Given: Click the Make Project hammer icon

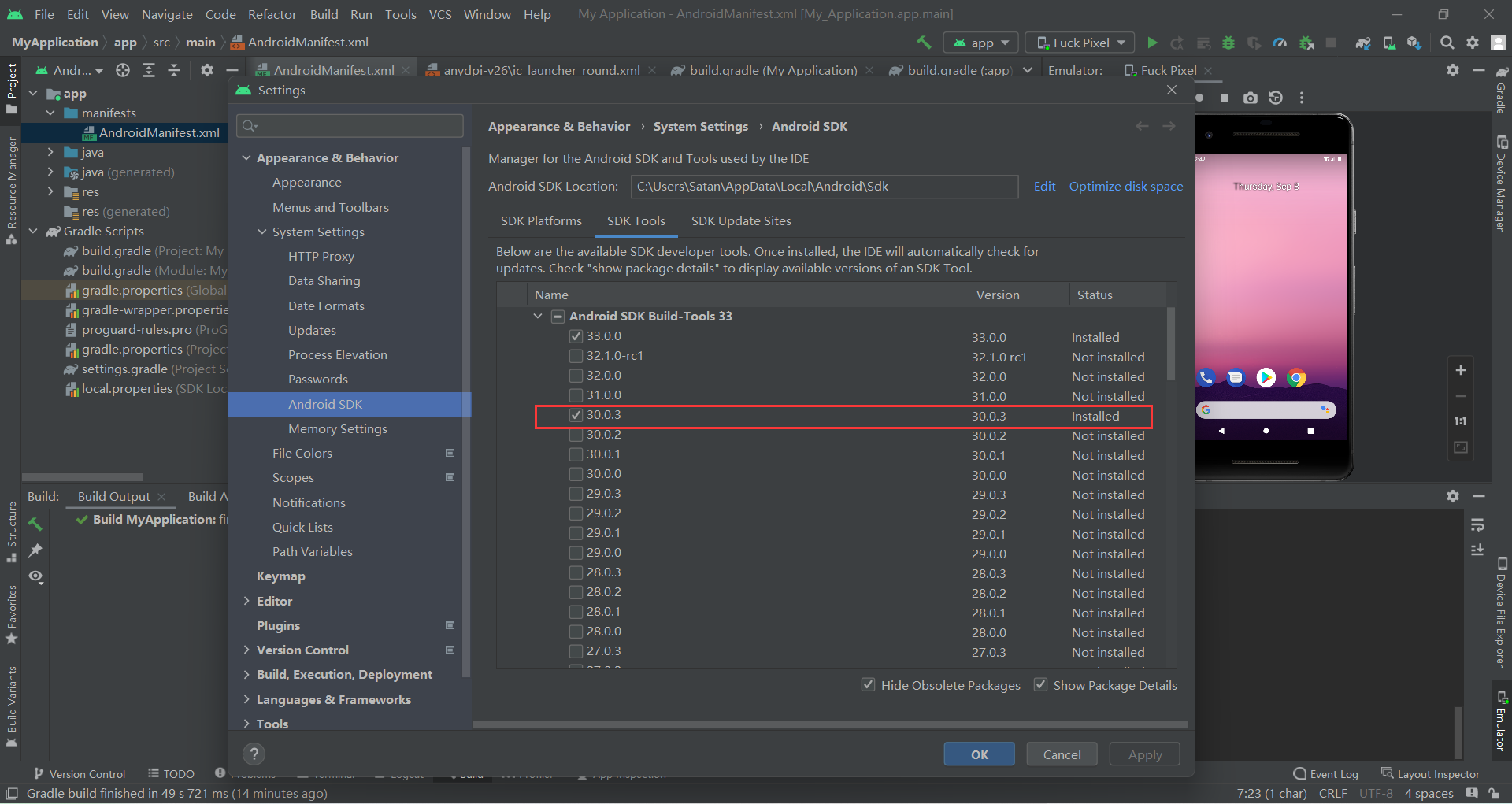Looking at the screenshot, I should [x=924, y=42].
